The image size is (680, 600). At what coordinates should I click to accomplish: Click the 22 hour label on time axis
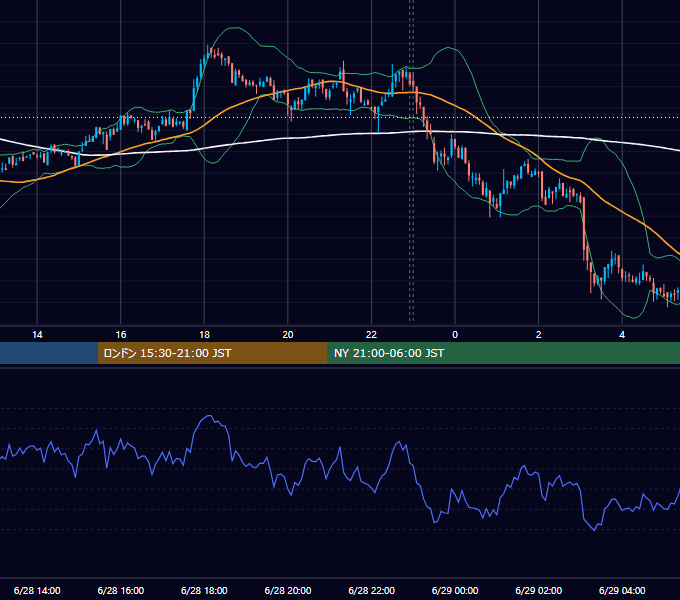click(x=371, y=335)
